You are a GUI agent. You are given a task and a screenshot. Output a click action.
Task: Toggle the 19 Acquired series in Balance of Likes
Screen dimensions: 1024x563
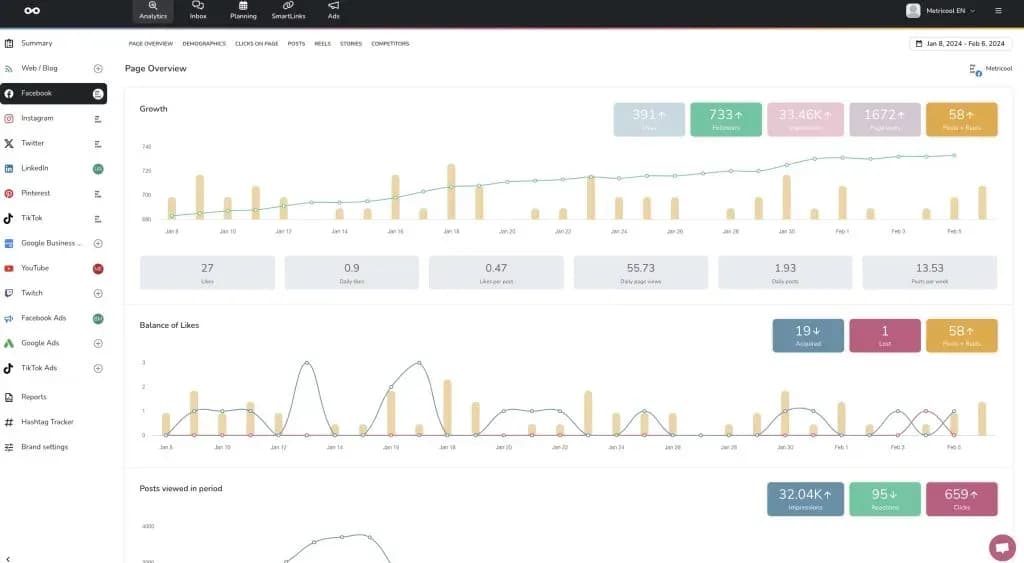(x=808, y=336)
